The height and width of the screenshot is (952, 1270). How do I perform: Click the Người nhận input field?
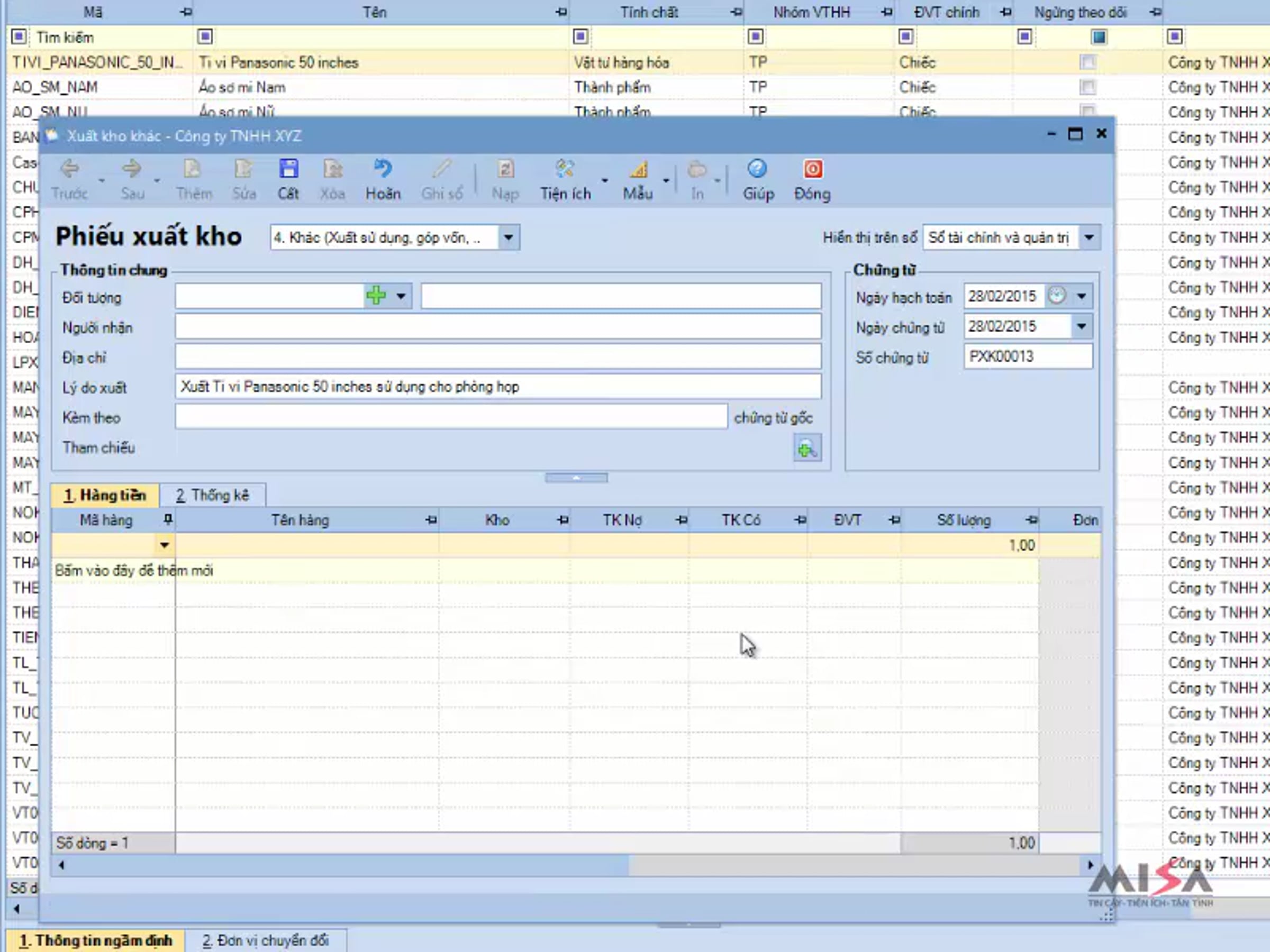pos(498,326)
